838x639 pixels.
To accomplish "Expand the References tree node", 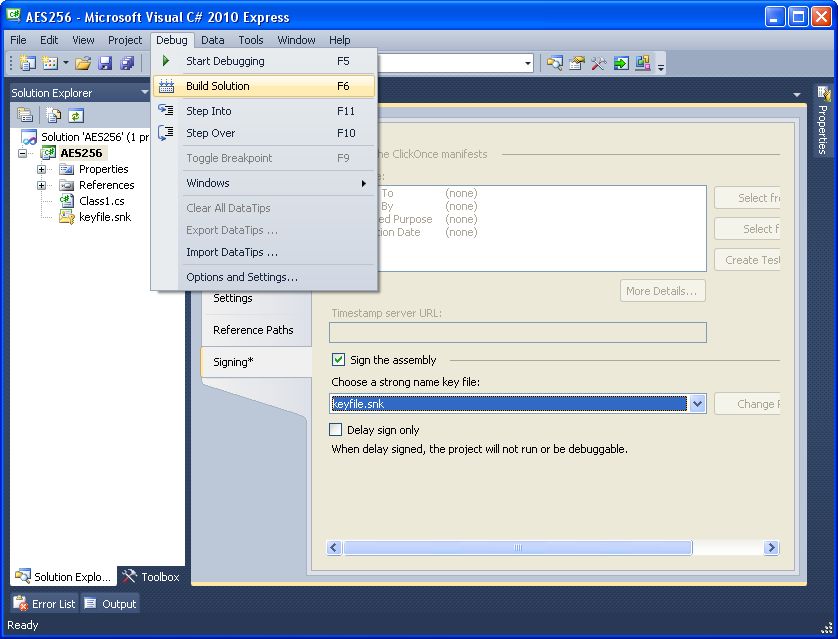I will pyautogui.click(x=42, y=185).
